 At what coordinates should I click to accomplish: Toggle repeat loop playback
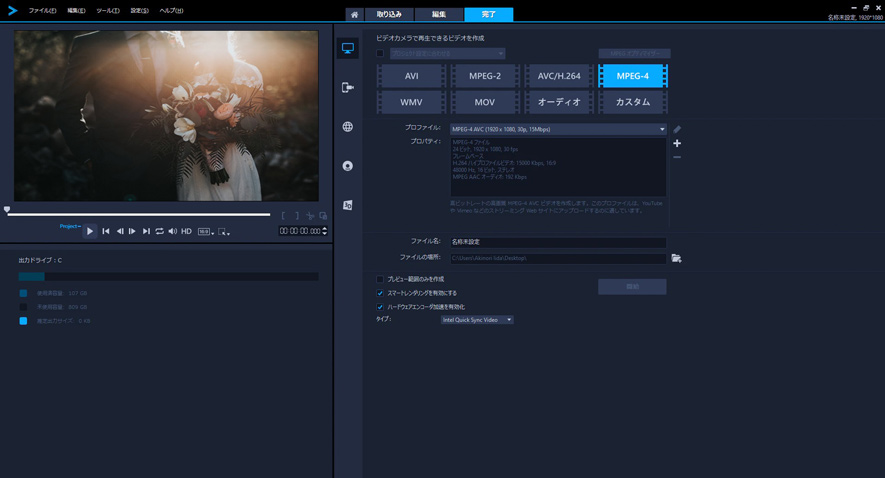coord(160,231)
